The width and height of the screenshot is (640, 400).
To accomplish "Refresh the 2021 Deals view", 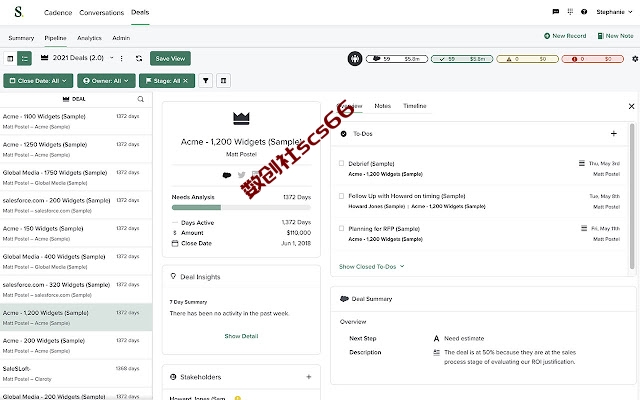I will (x=139, y=58).
